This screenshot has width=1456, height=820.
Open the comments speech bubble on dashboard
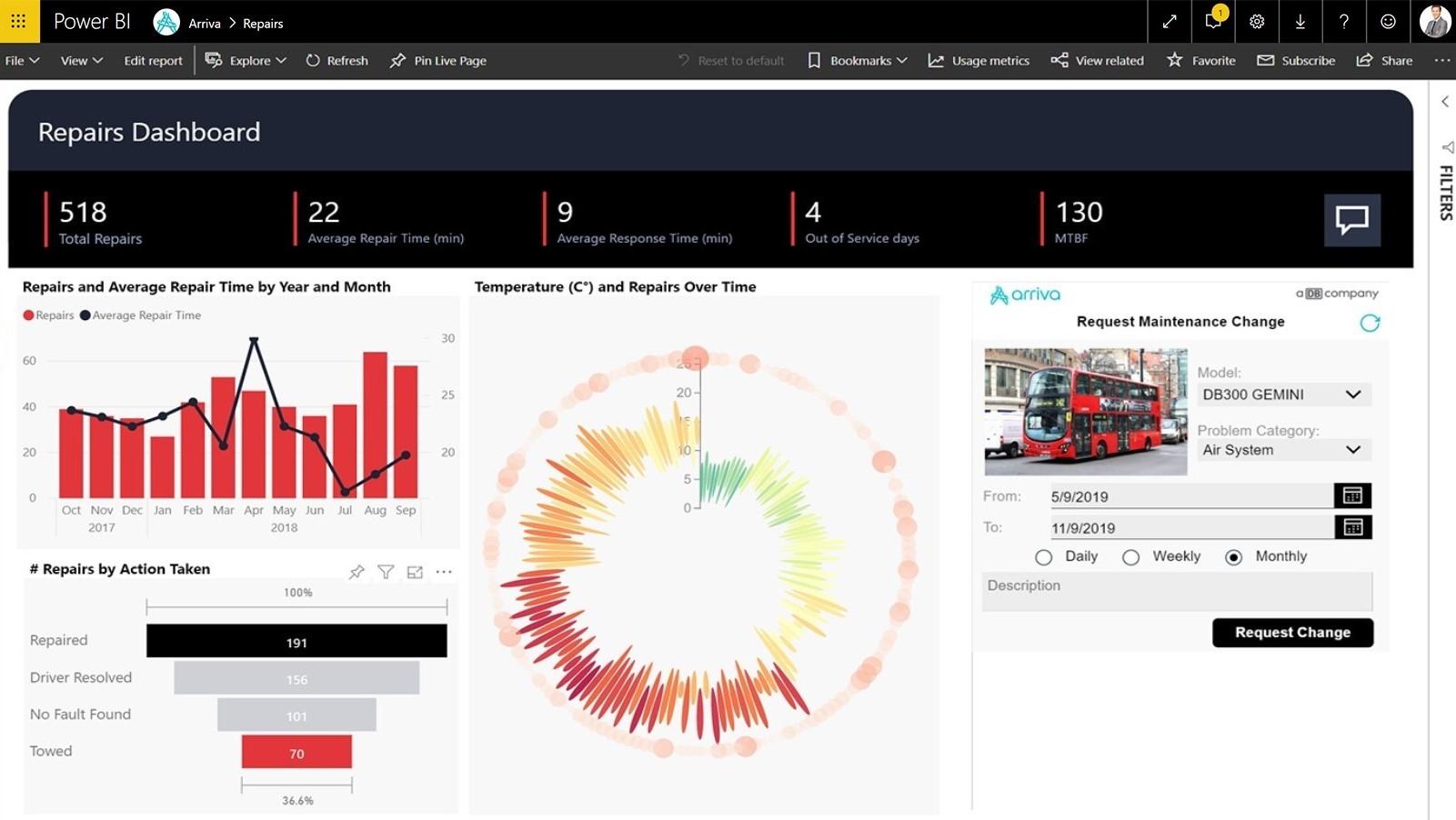coord(1351,220)
